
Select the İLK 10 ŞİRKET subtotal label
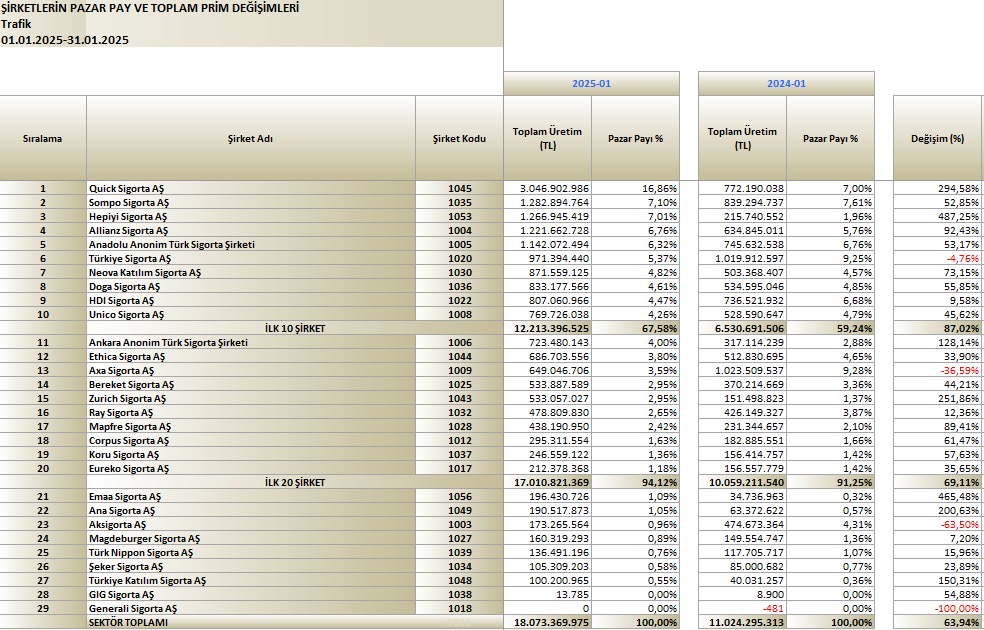tap(295, 328)
